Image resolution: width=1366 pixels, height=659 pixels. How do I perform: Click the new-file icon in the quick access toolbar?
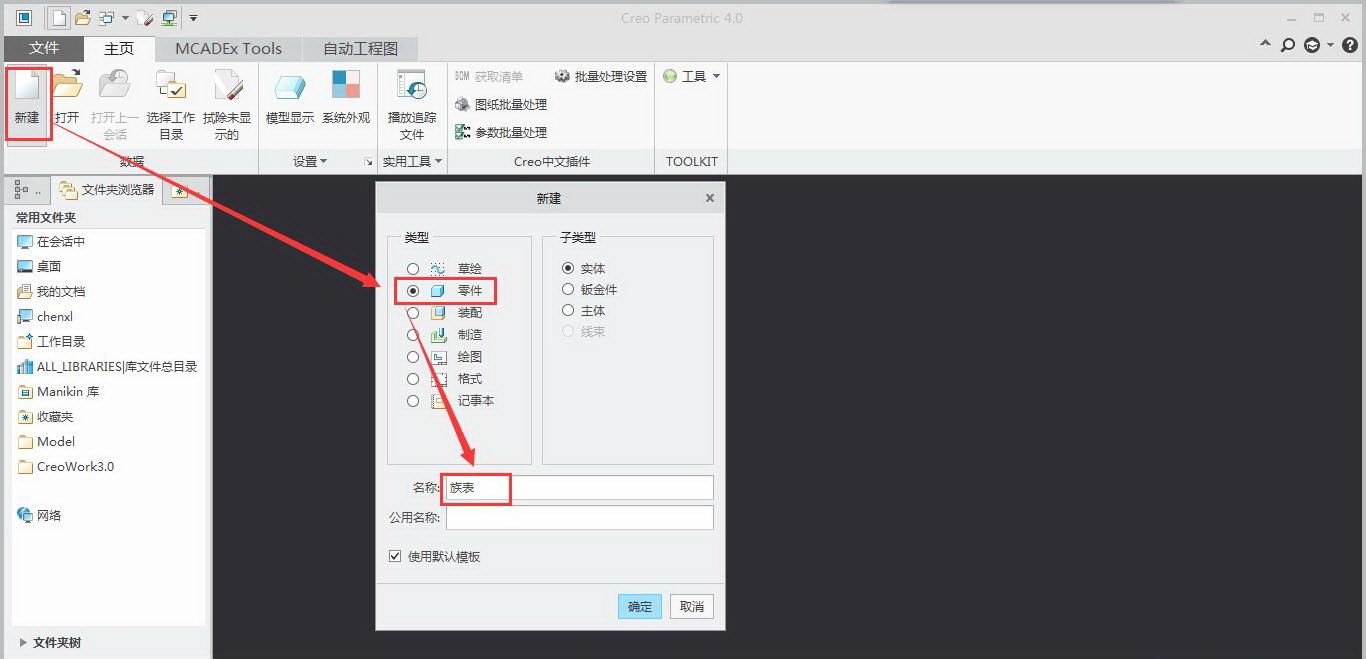pos(60,18)
